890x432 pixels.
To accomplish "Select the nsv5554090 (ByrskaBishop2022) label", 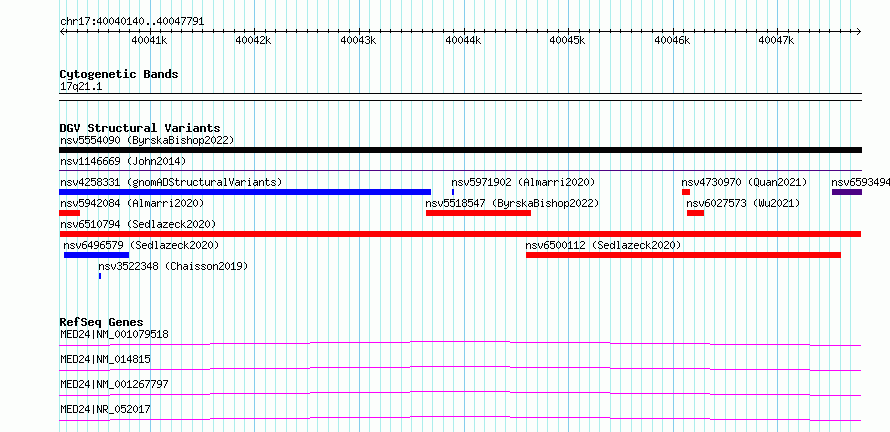I will 147,140.
